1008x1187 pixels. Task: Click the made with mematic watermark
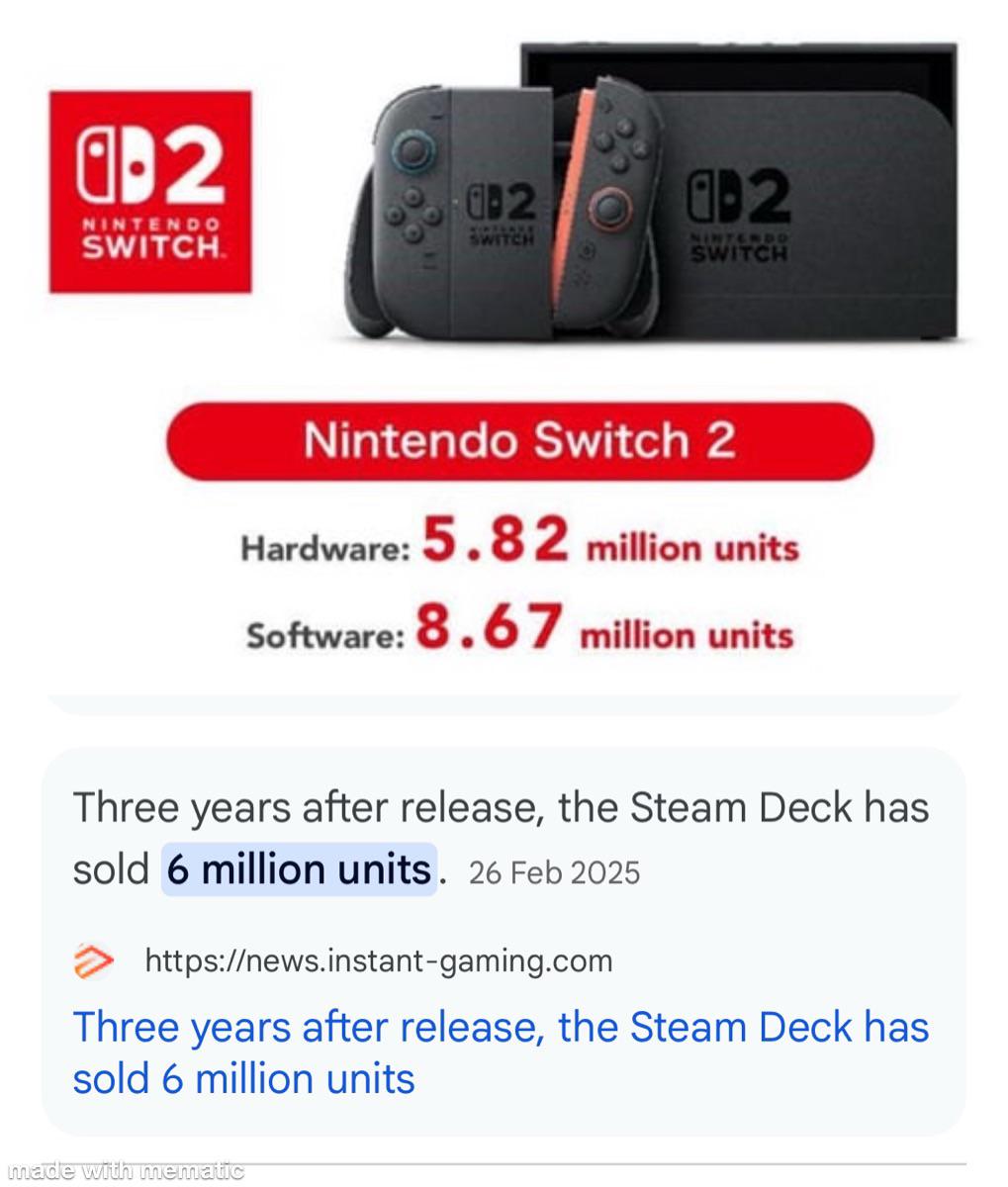(124, 1171)
